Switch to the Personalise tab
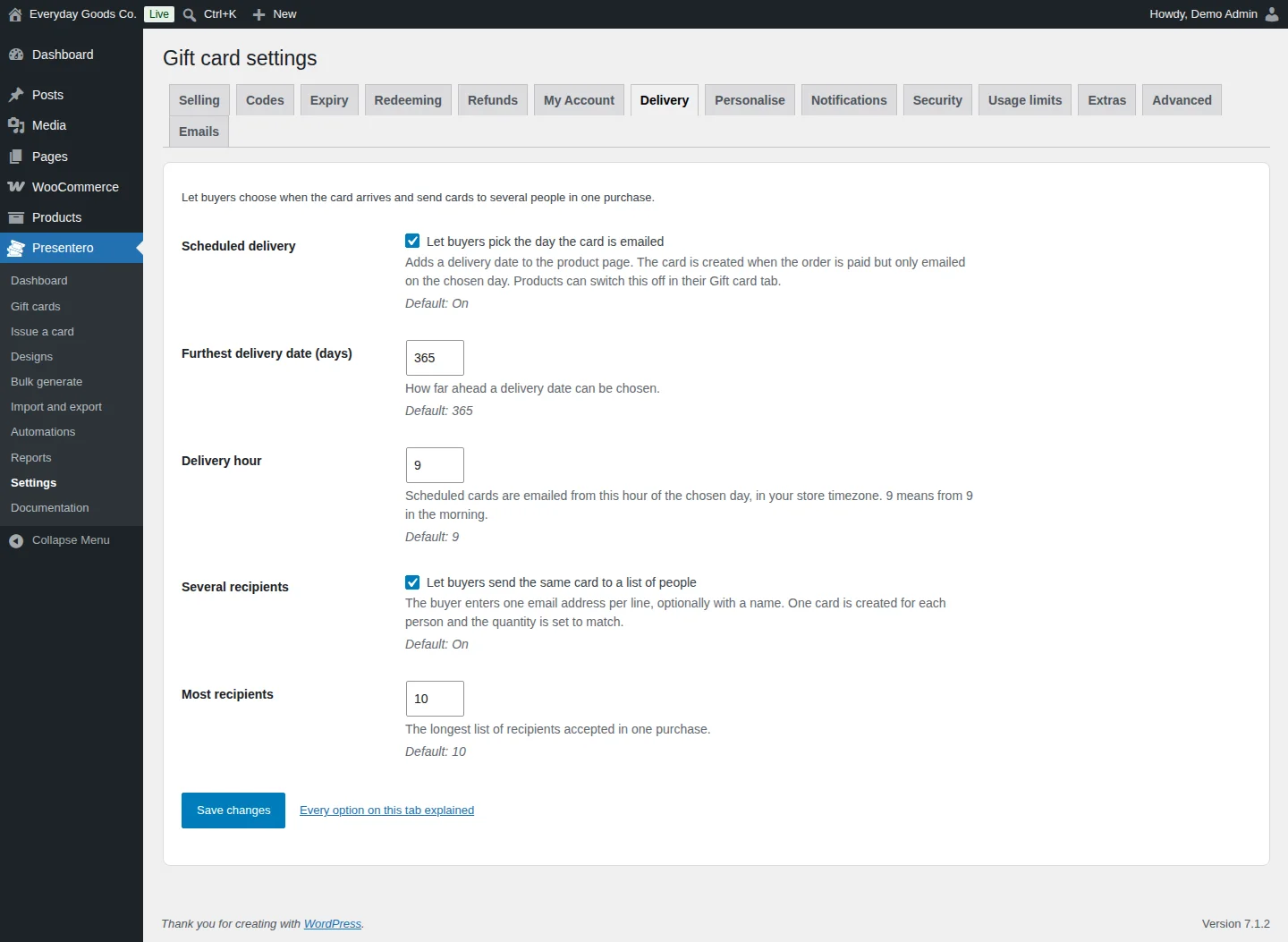 click(750, 100)
